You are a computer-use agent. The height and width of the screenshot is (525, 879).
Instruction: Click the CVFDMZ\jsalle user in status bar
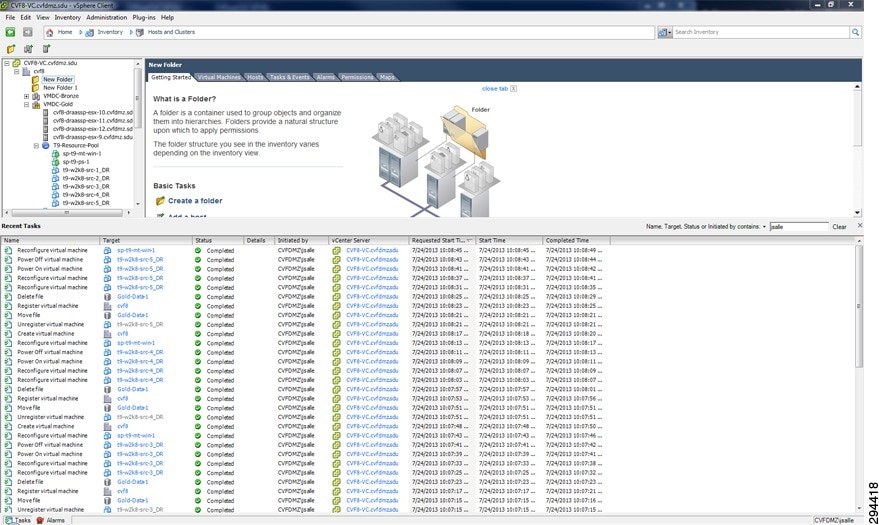(834, 521)
